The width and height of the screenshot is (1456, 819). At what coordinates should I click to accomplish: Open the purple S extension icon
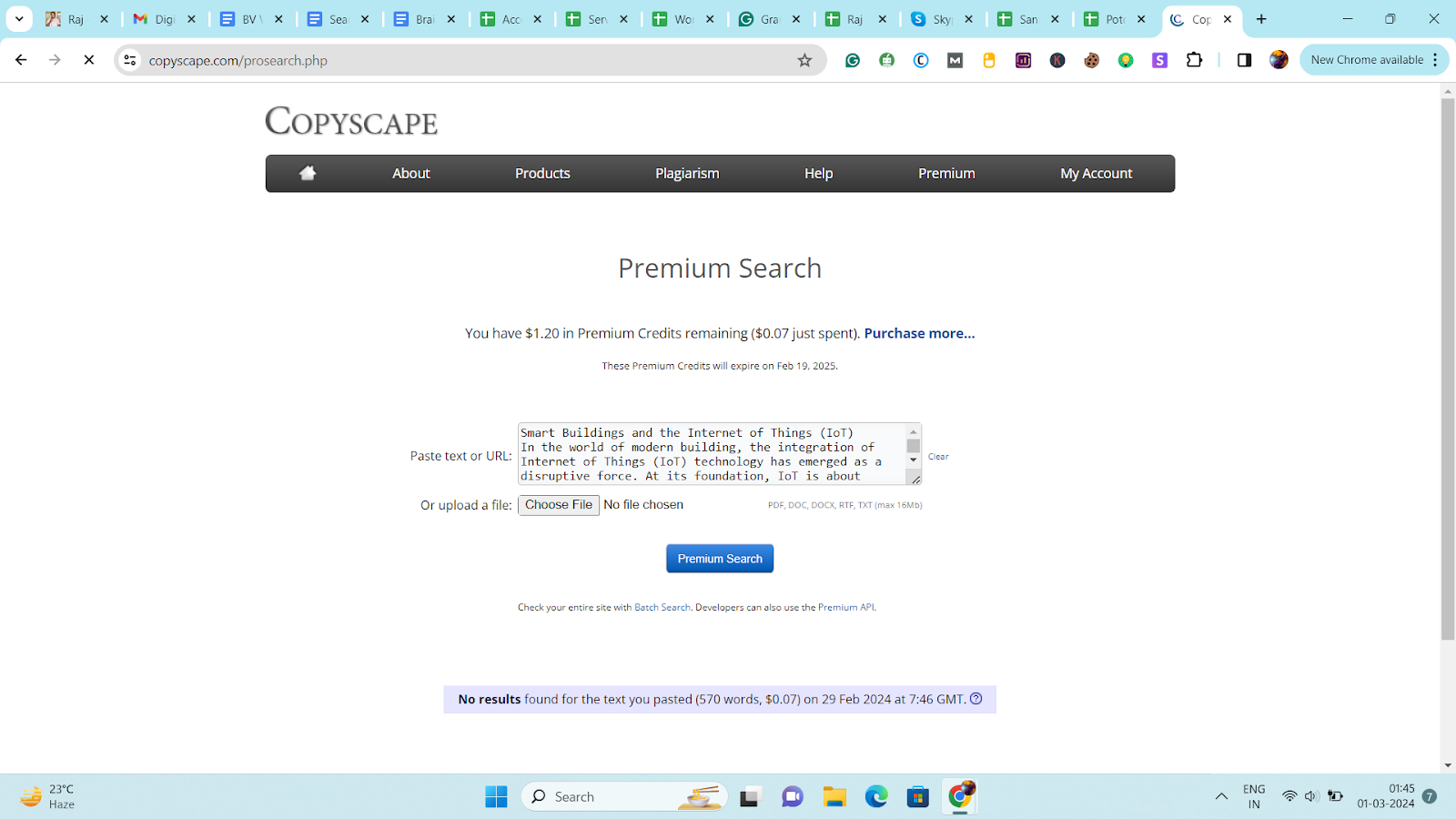[1159, 60]
